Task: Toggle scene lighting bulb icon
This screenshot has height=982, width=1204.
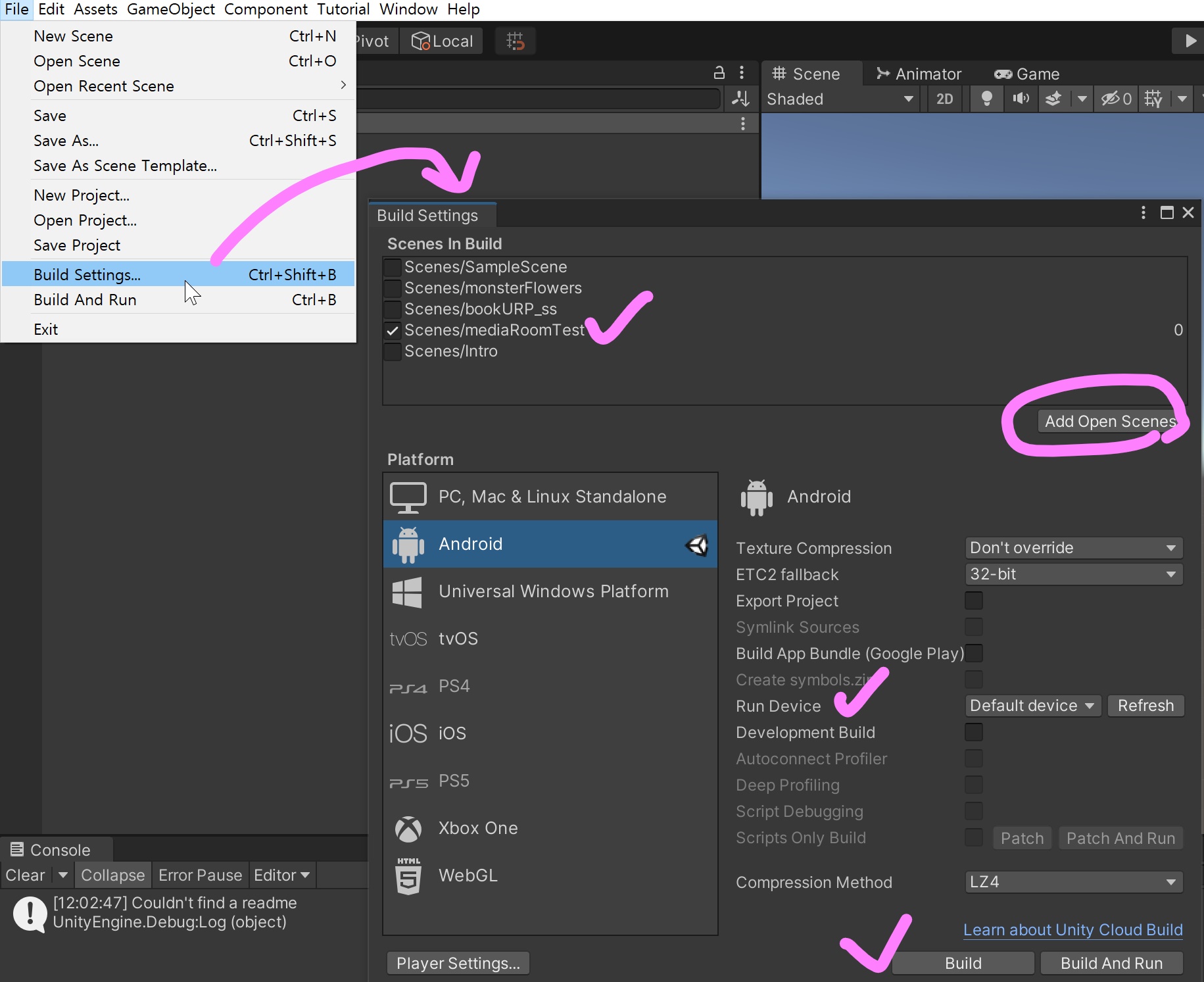Action: point(986,99)
